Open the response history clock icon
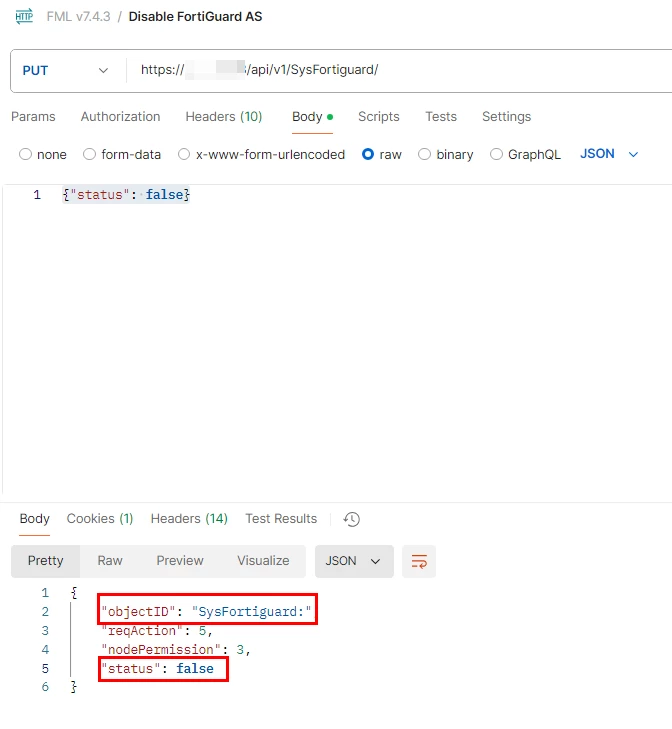 352,519
